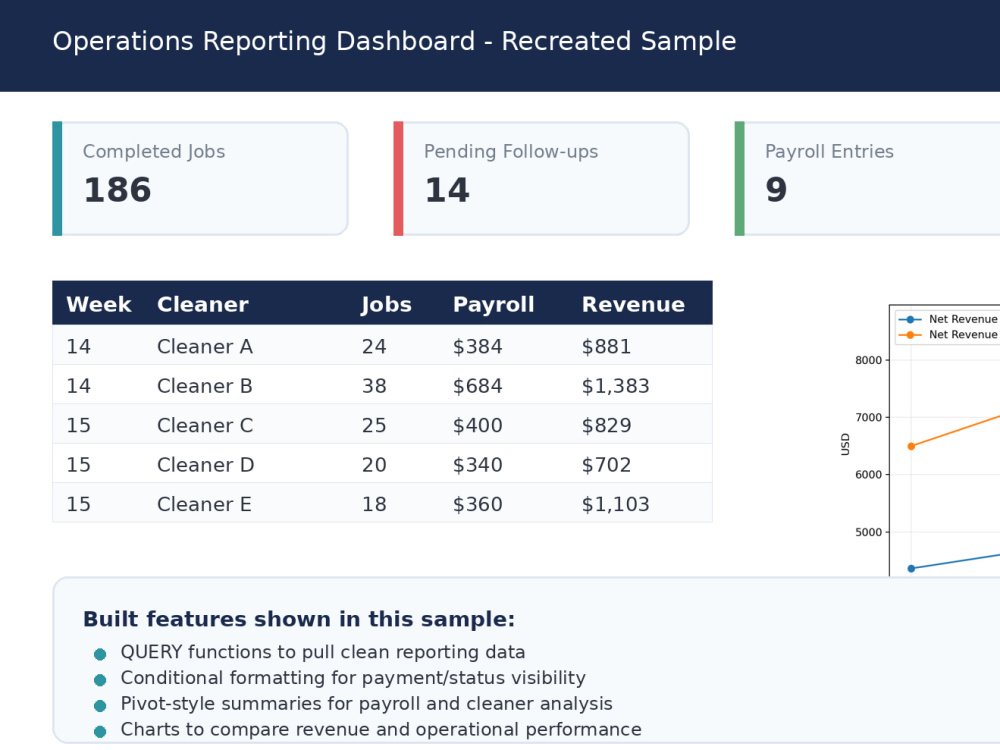
Task: Click the Payroll column header
Action: [494, 304]
